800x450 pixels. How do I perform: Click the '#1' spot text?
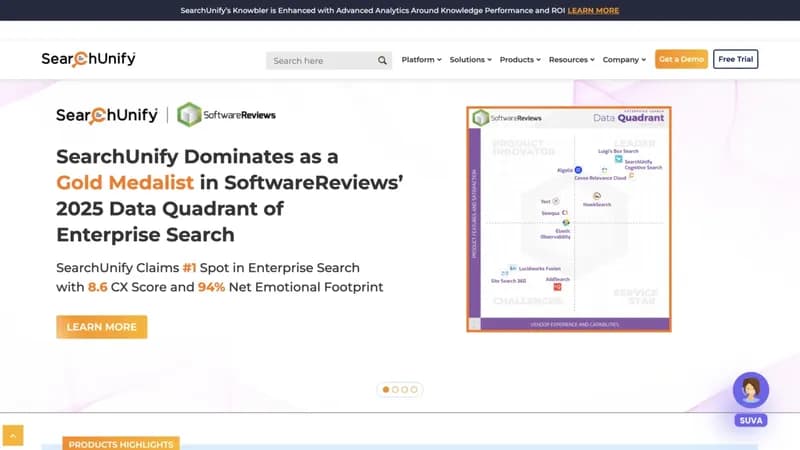[189, 268]
